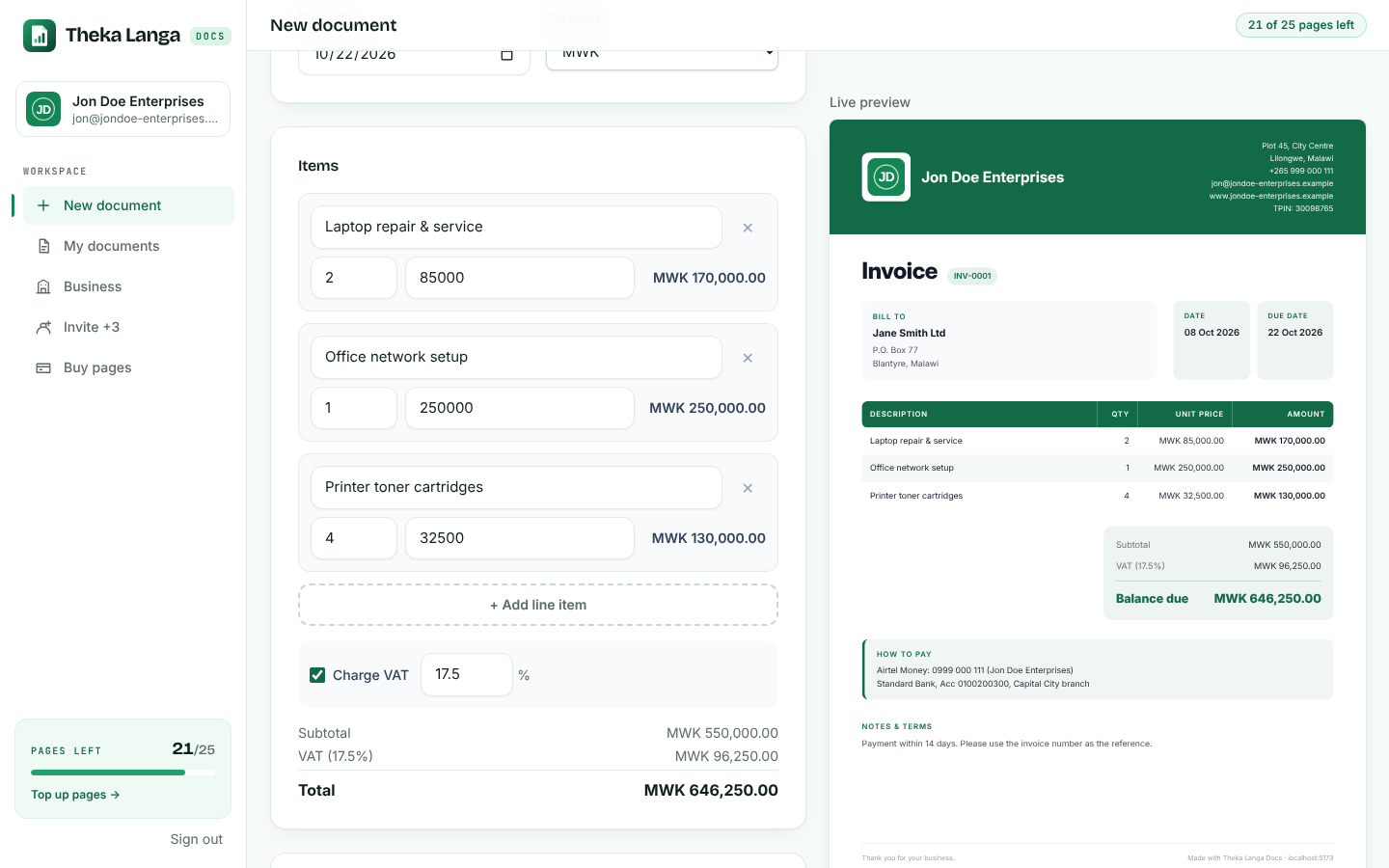This screenshot has width=1389, height=868.
Task: Click the VAT percentage field showing 17.5
Action: [467, 674]
